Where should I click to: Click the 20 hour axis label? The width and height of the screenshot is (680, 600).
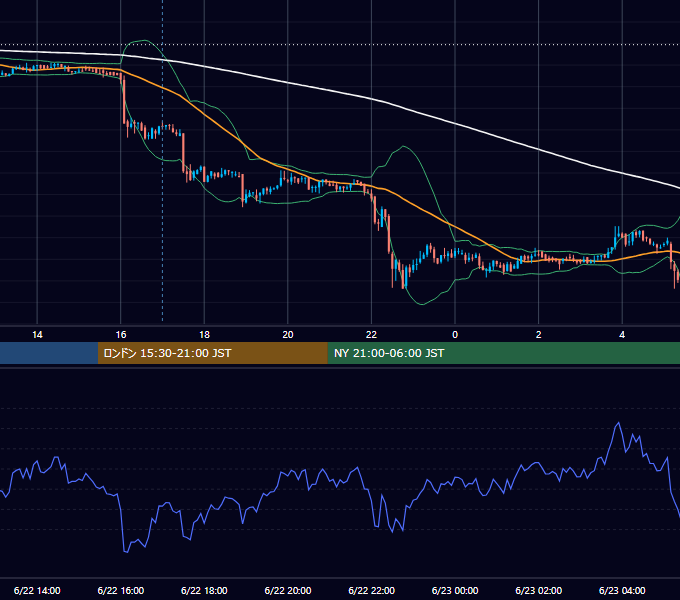click(288, 335)
